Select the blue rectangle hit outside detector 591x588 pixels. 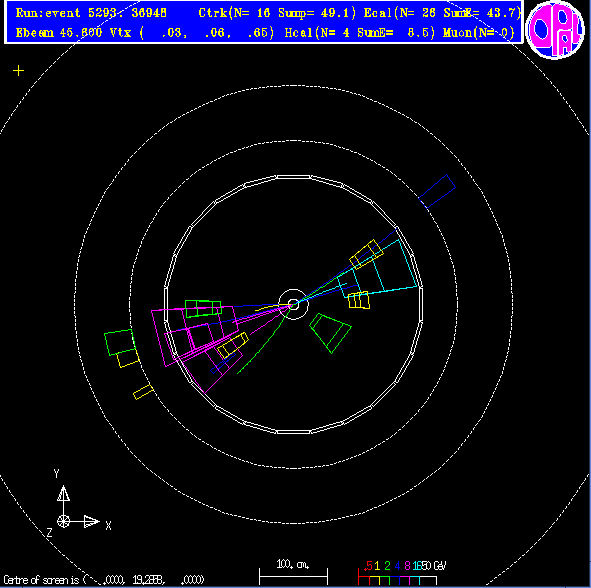tap(437, 191)
